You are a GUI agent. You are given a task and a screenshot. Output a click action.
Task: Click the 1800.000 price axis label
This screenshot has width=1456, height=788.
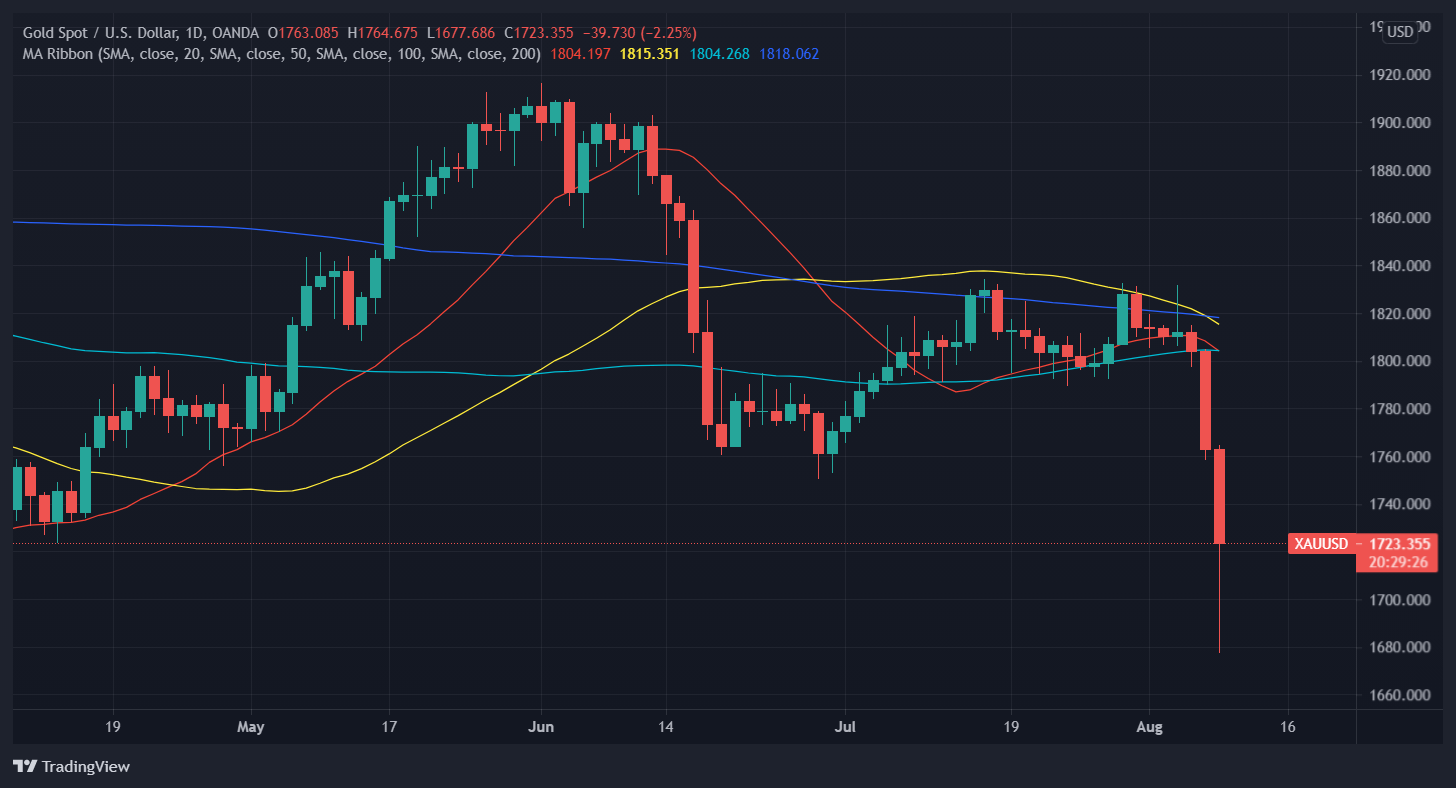point(1401,361)
